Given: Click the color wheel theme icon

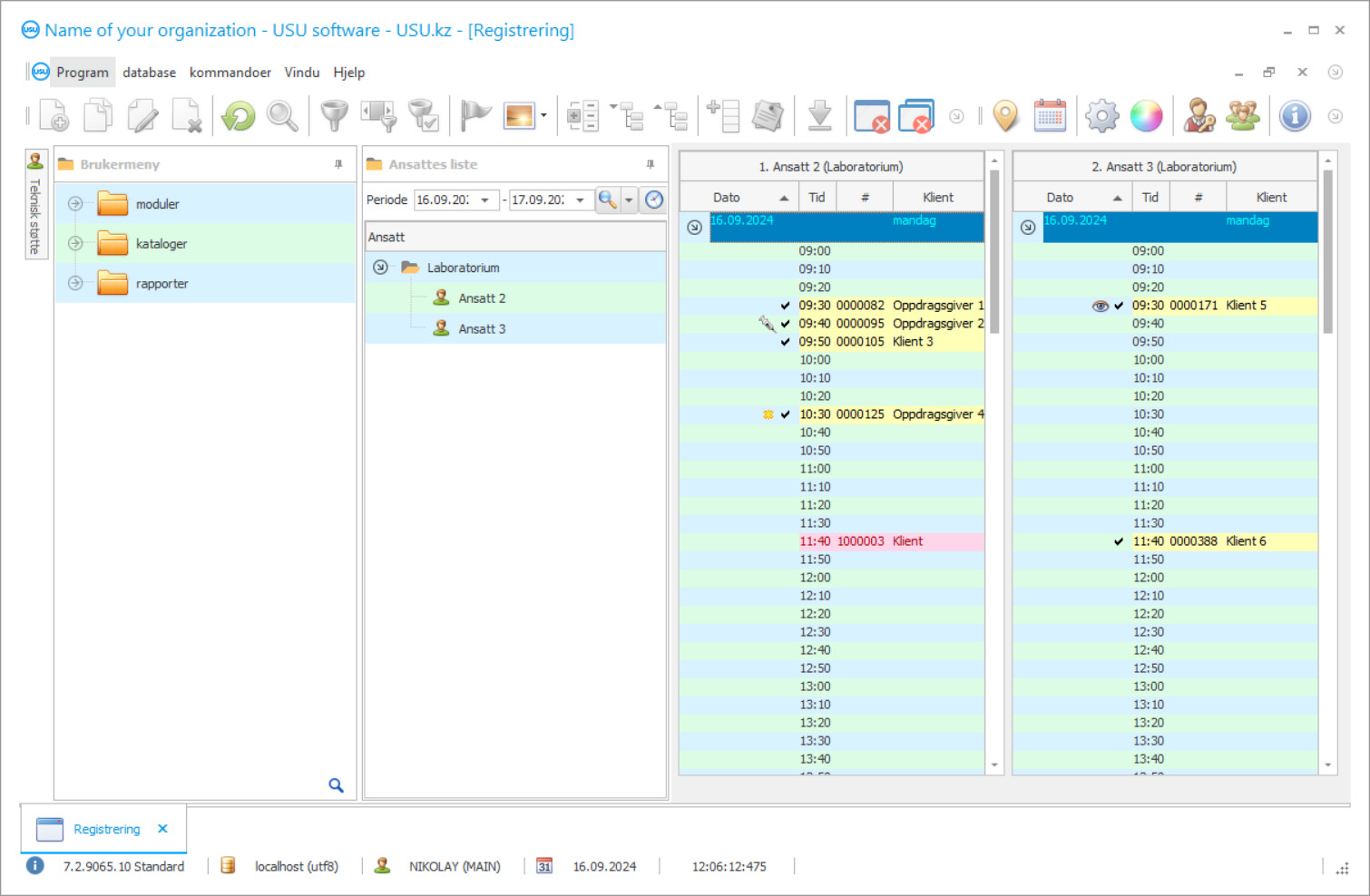Looking at the screenshot, I should 1146,116.
